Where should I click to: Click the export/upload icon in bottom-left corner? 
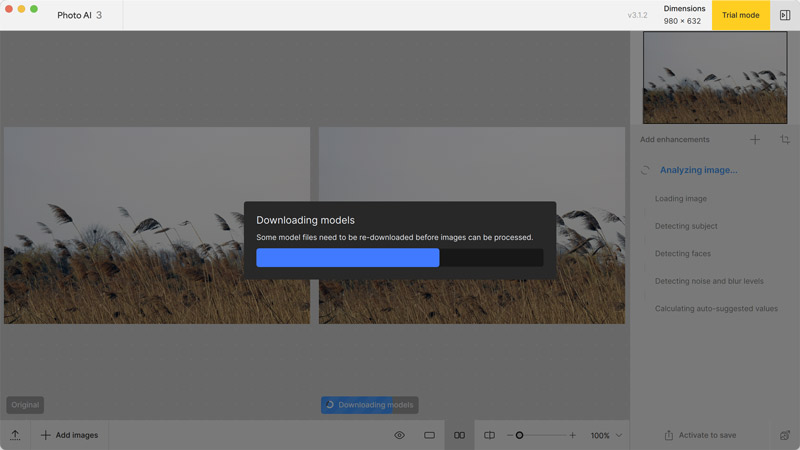point(15,435)
